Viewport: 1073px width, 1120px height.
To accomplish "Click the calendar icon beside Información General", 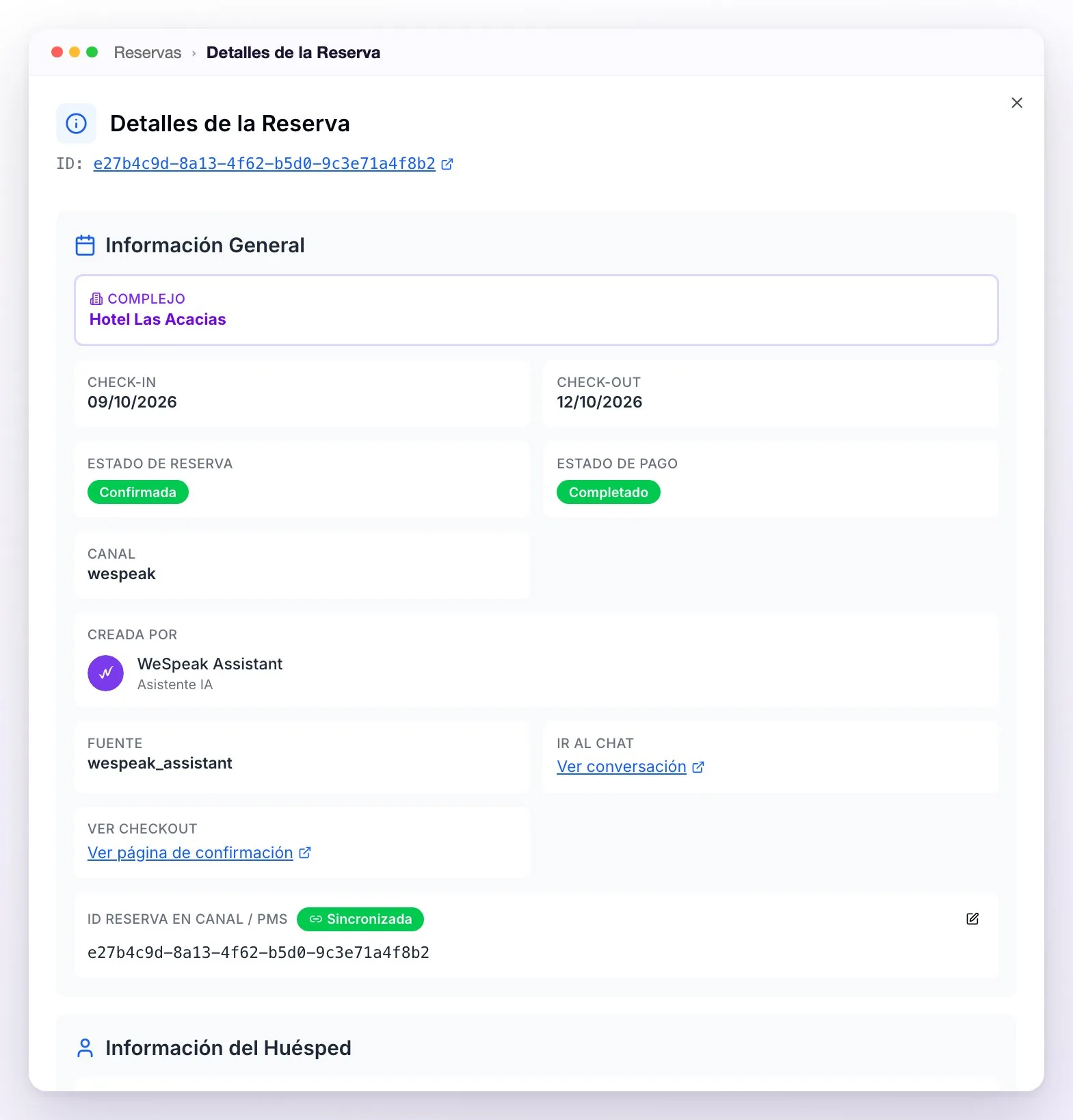I will point(85,245).
